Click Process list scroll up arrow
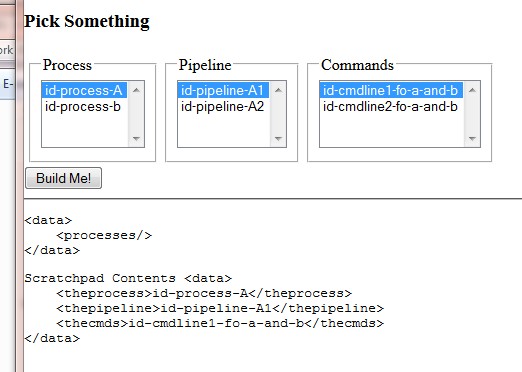 [136, 90]
